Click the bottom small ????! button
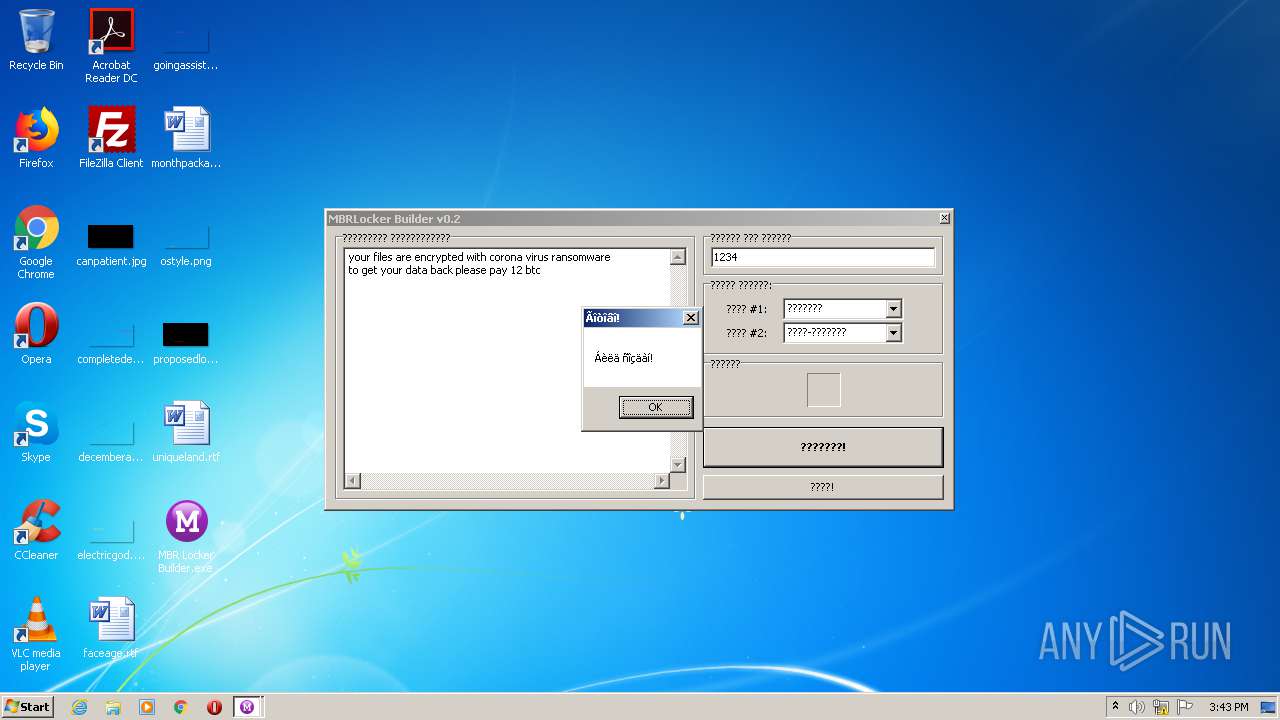1280x720 pixels. (823, 487)
